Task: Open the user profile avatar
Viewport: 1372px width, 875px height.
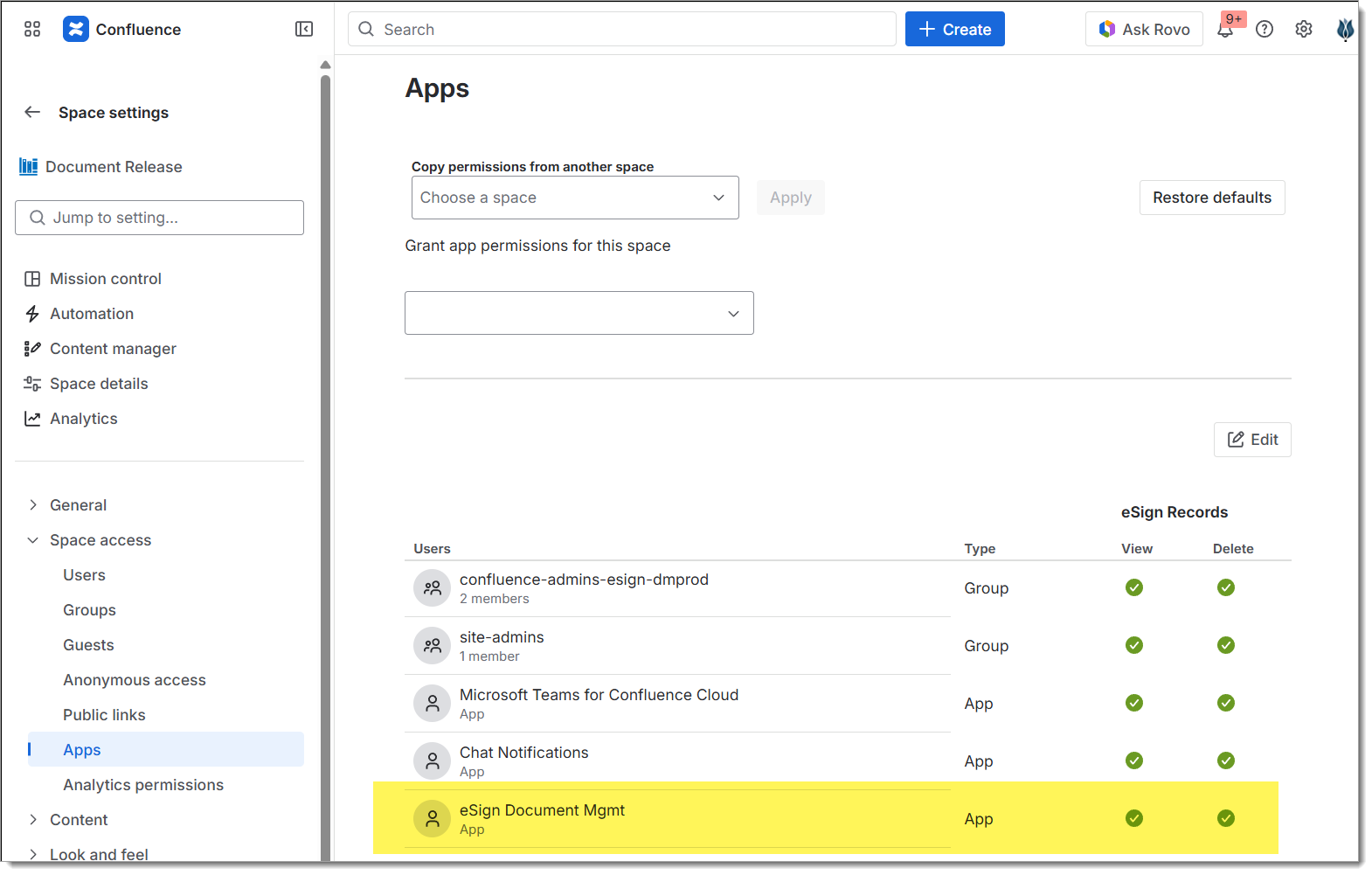Action: (1344, 30)
